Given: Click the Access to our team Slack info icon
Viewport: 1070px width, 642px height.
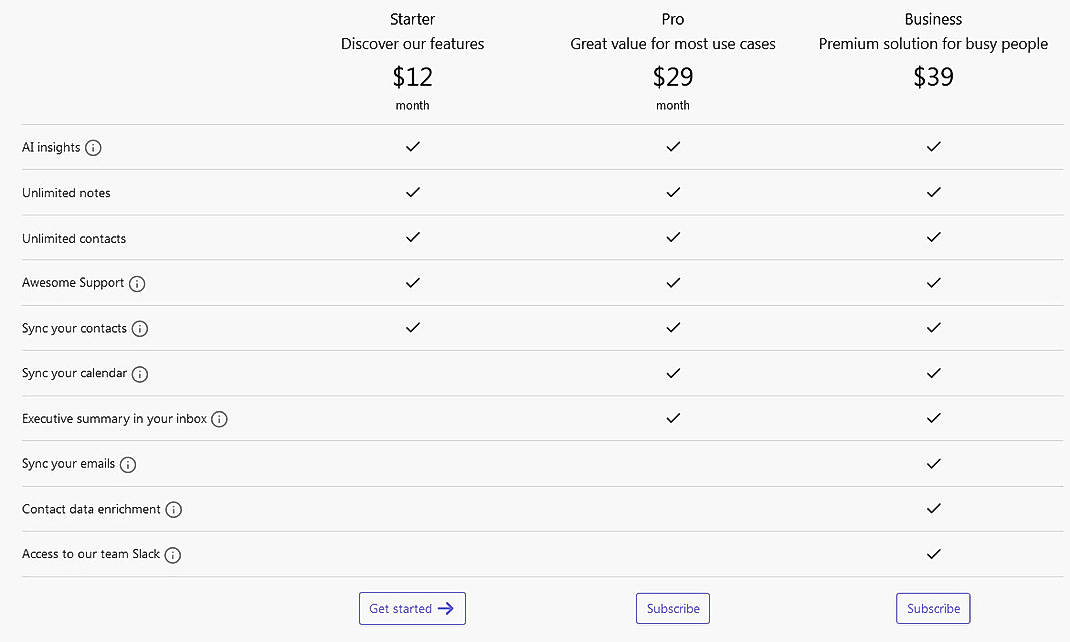Looking at the screenshot, I should coord(172,555).
